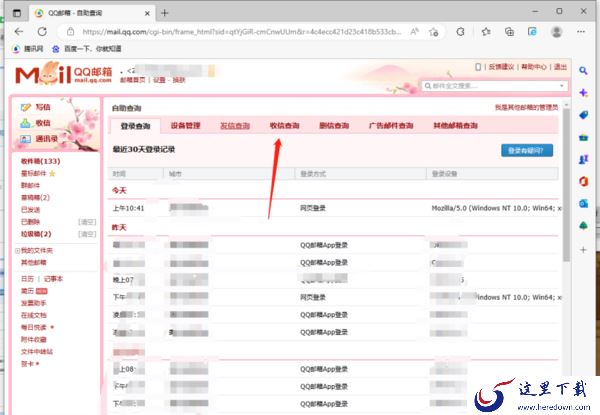Switch to the 发信查询 tab
This screenshot has height=415, width=600.
[x=235, y=126]
